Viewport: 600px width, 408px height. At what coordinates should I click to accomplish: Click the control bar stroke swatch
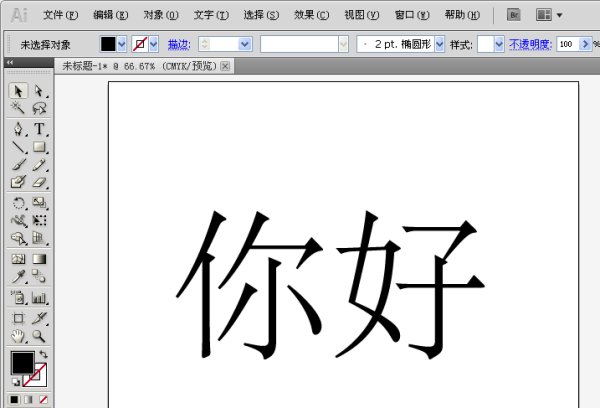(x=140, y=44)
